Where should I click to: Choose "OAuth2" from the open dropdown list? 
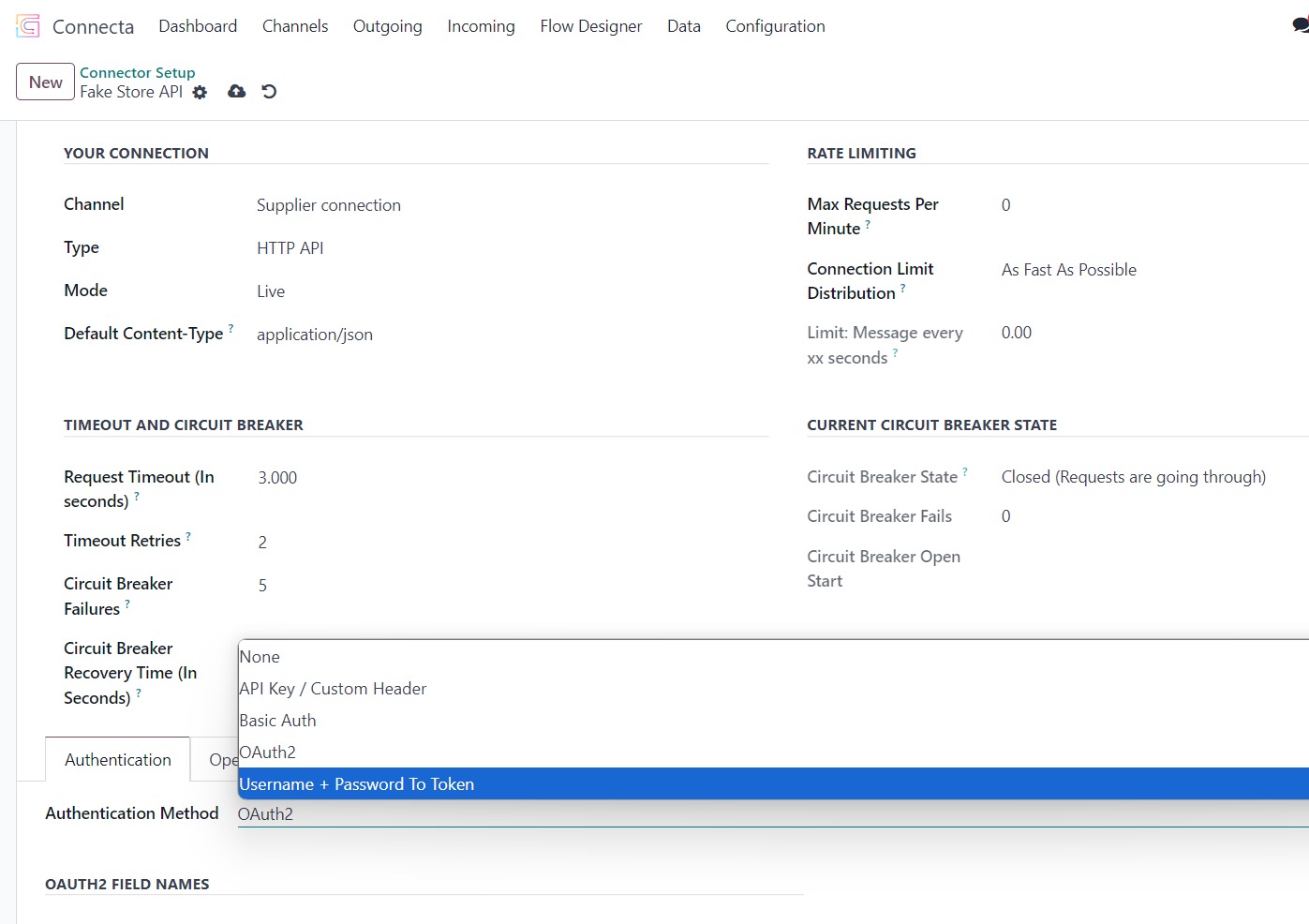click(268, 753)
